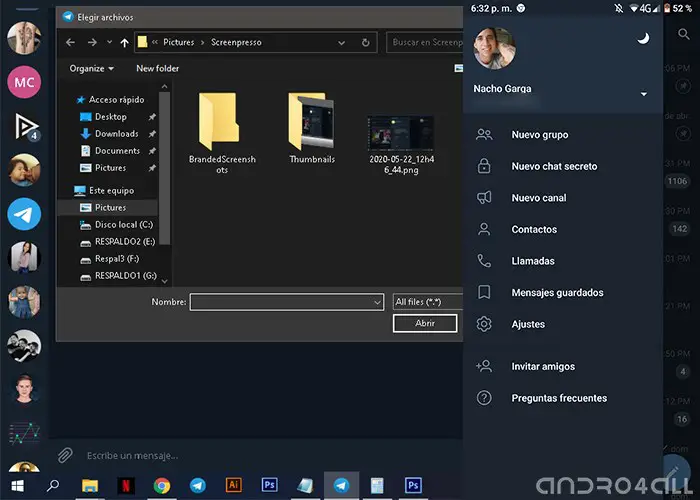700x500 pixels.
Task: Select Nuevo chat secreto option
Action: (x=553, y=167)
